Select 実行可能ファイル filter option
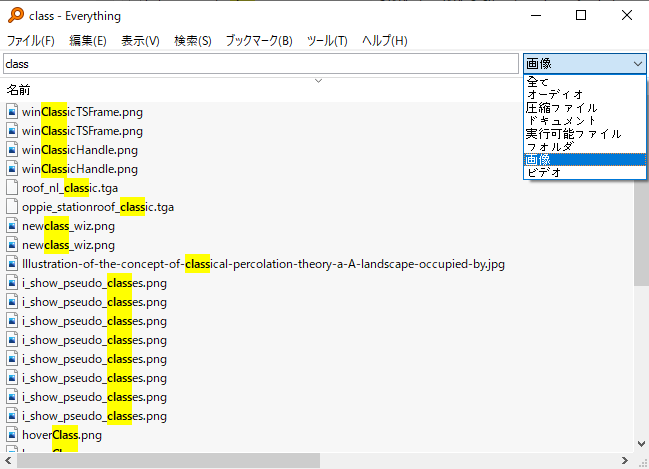Screen dimensions: 649x469 pyautogui.click(x=584, y=134)
